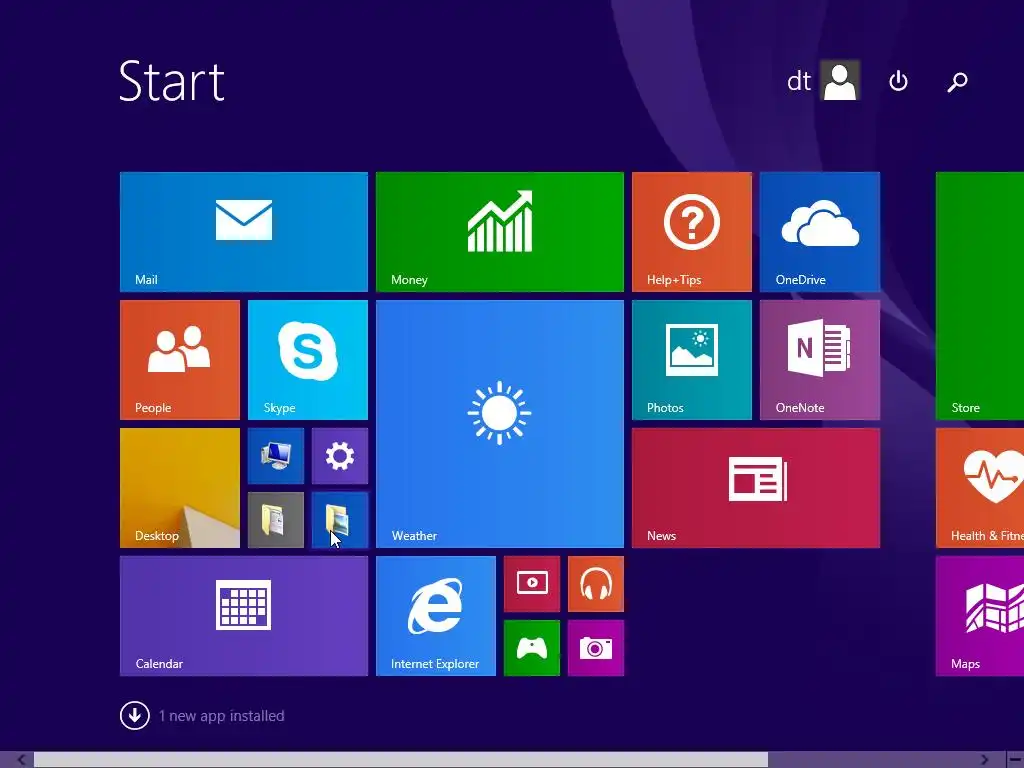Image resolution: width=1024 pixels, height=768 pixels.
Task: Open the Documents folder tile
Action: tap(276, 520)
